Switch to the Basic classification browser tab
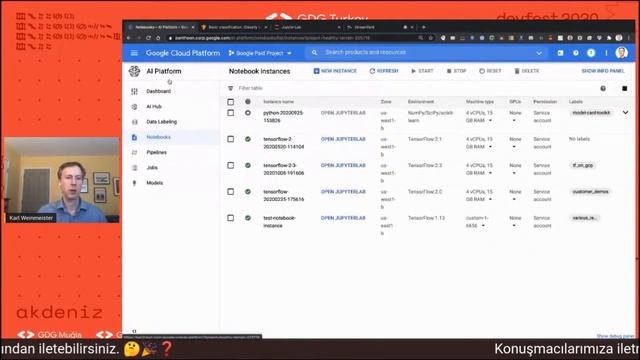 point(233,27)
